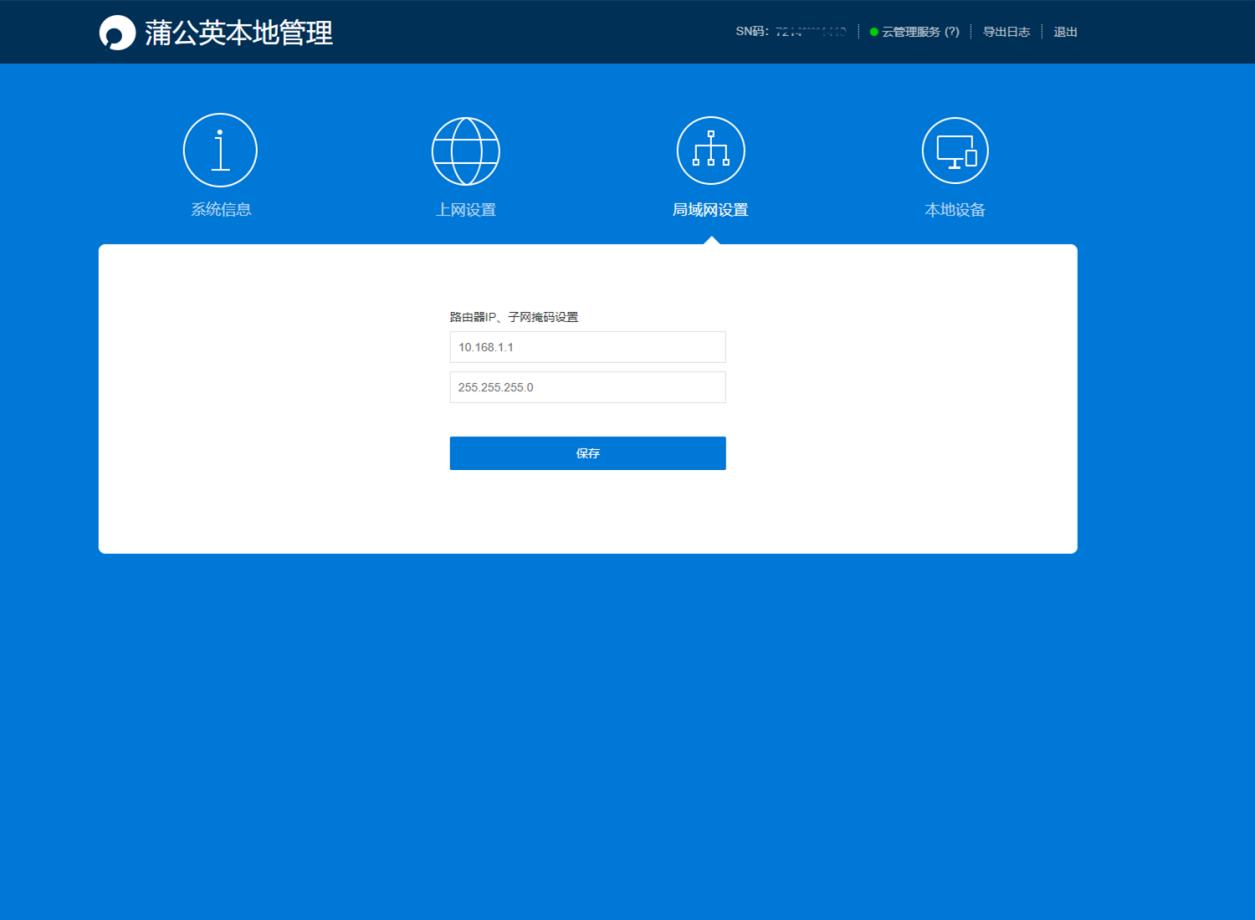
Task: Click the circular icon above 上网设置
Action: 465,150
